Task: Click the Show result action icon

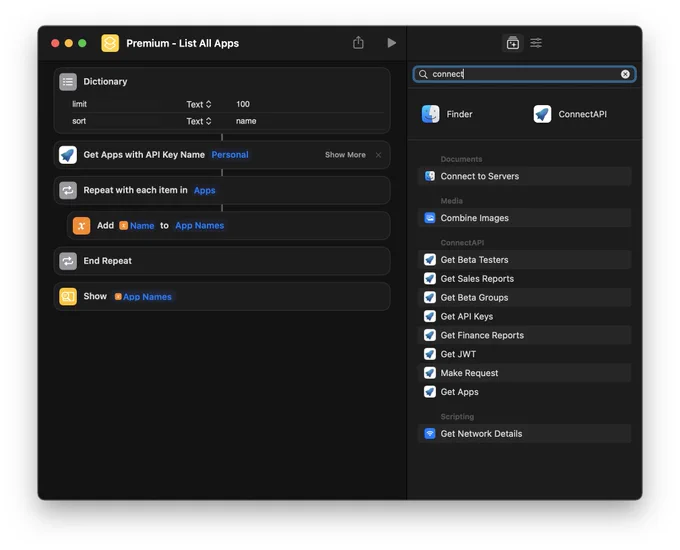Action: click(x=68, y=297)
